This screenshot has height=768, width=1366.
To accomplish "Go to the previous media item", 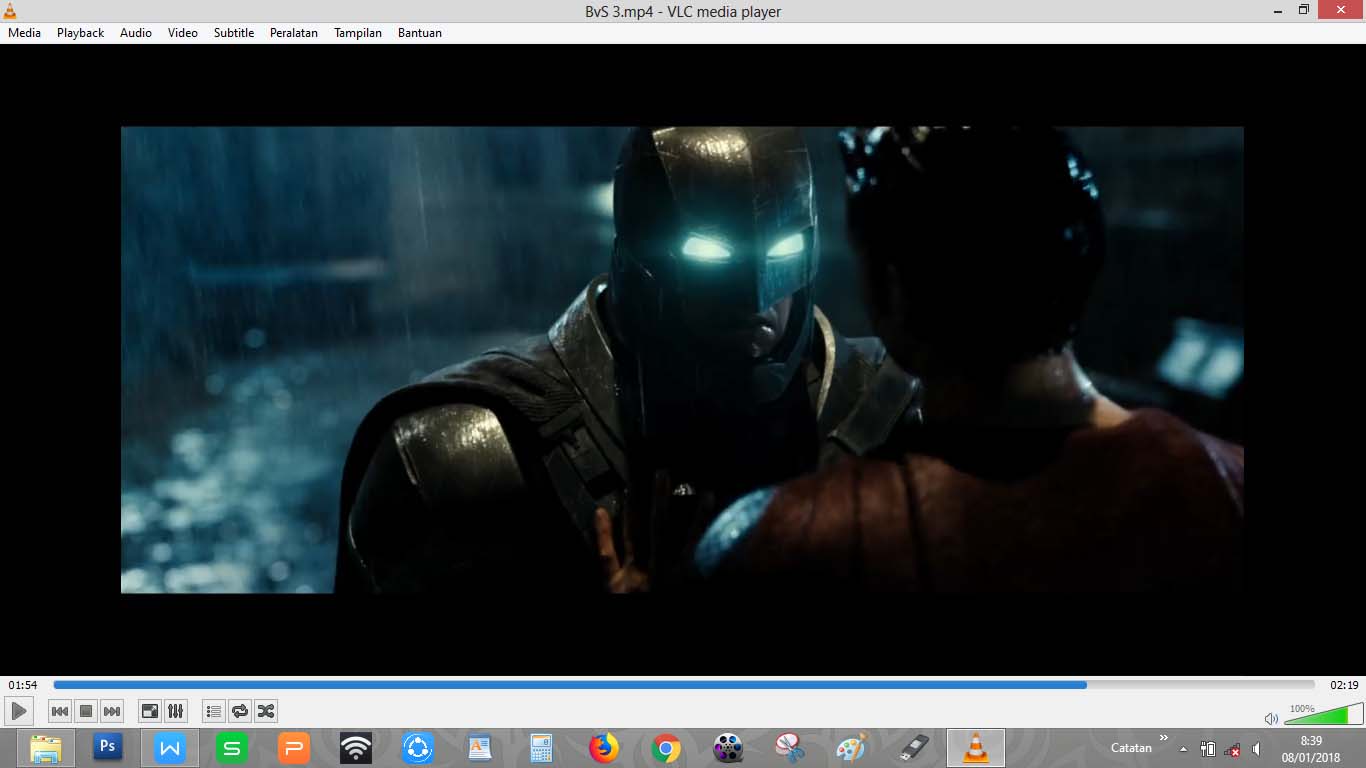I will tap(61, 711).
